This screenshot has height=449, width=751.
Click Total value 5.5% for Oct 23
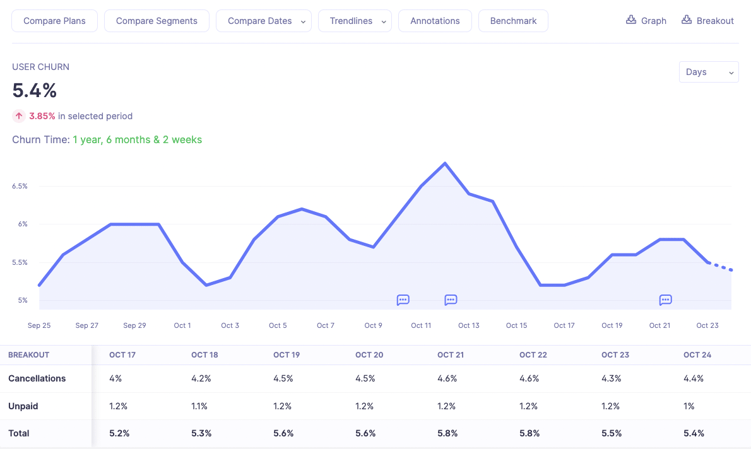(x=612, y=433)
